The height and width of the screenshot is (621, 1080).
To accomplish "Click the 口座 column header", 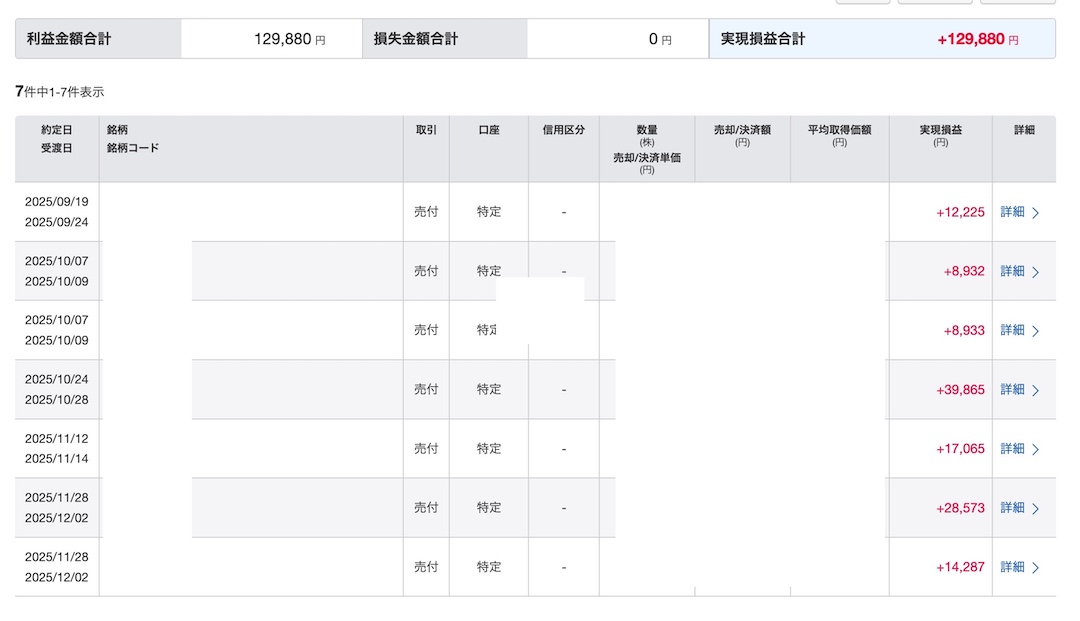I will click(489, 130).
